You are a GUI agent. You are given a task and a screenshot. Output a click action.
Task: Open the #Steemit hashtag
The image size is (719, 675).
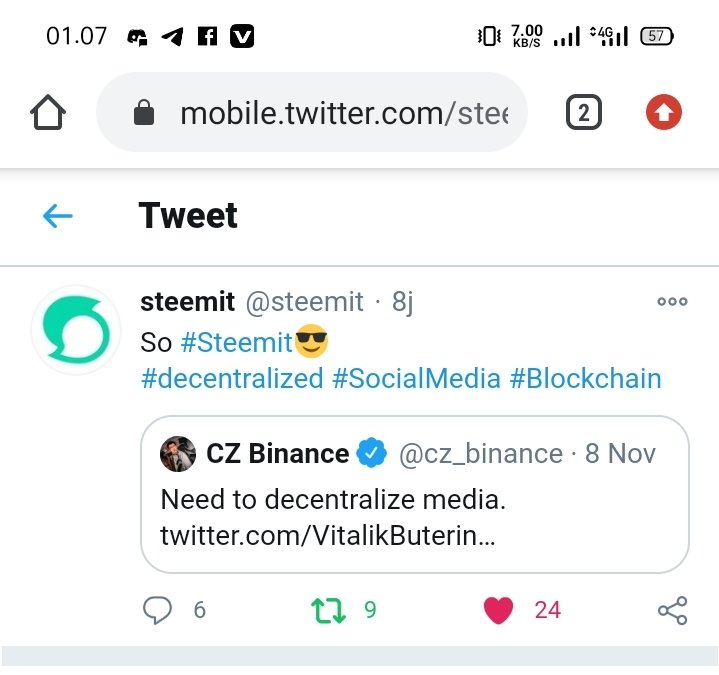tap(237, 342)
